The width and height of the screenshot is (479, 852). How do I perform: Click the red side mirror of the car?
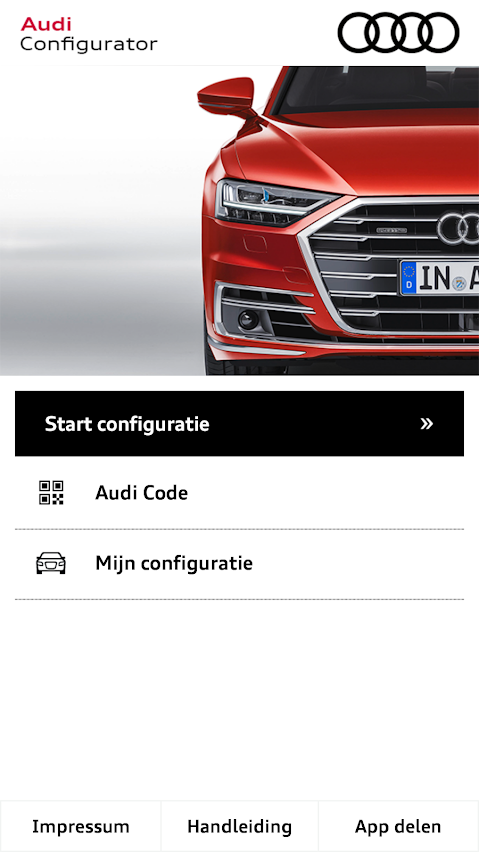pos(227,97)
